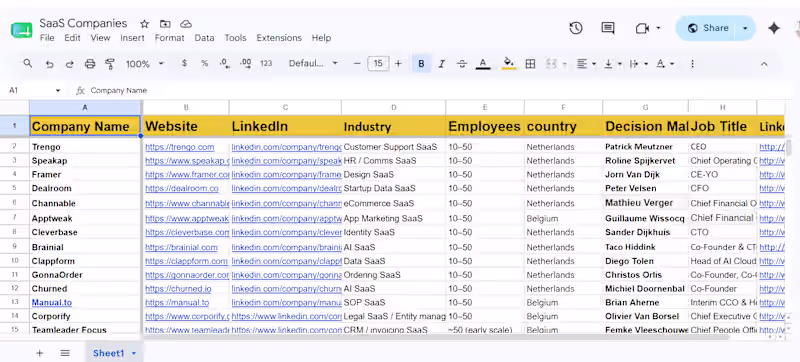Open the Share options dropdown arrow

pos(745,28)
